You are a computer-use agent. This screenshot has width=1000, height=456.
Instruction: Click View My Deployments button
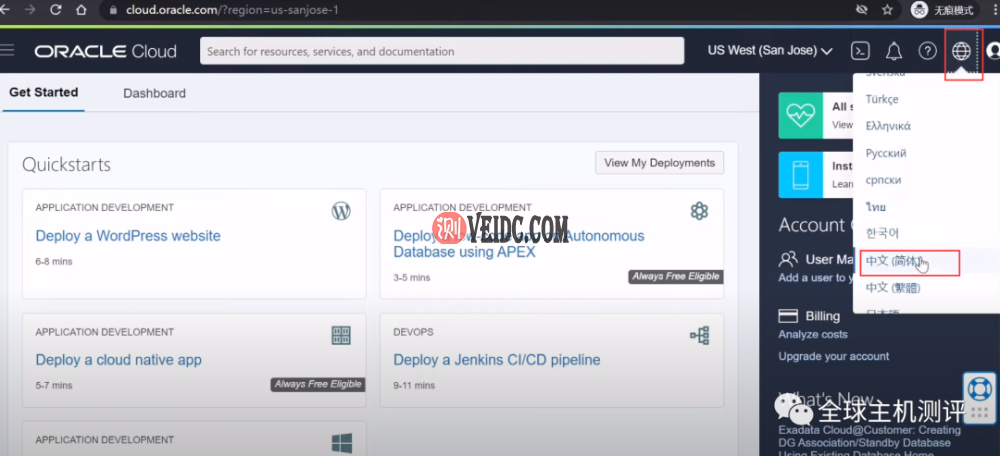pyautogui.click(x=659, y=163)
